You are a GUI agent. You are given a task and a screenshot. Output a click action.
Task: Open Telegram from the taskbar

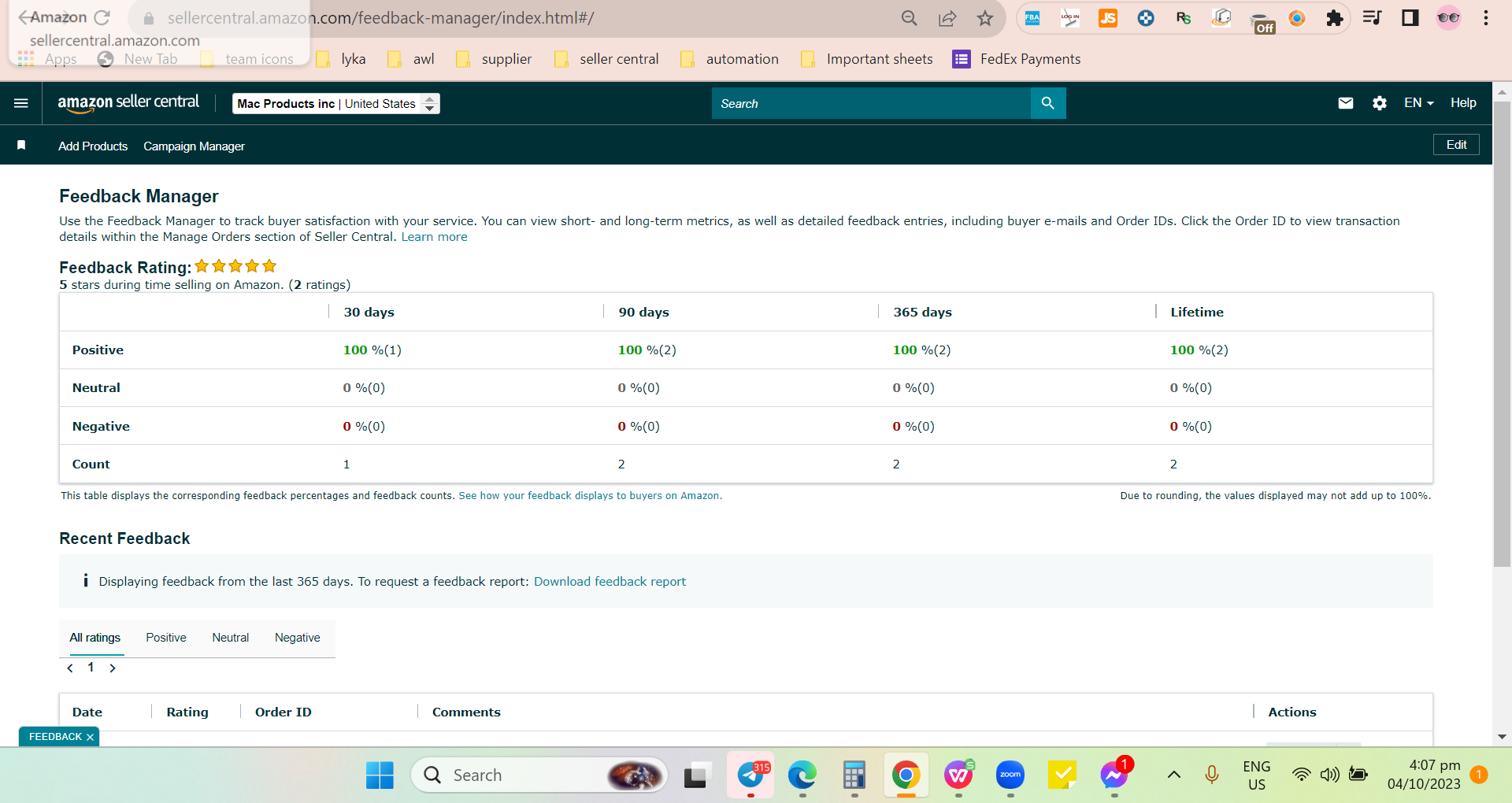pyautogui.click(x=750, y=775)
